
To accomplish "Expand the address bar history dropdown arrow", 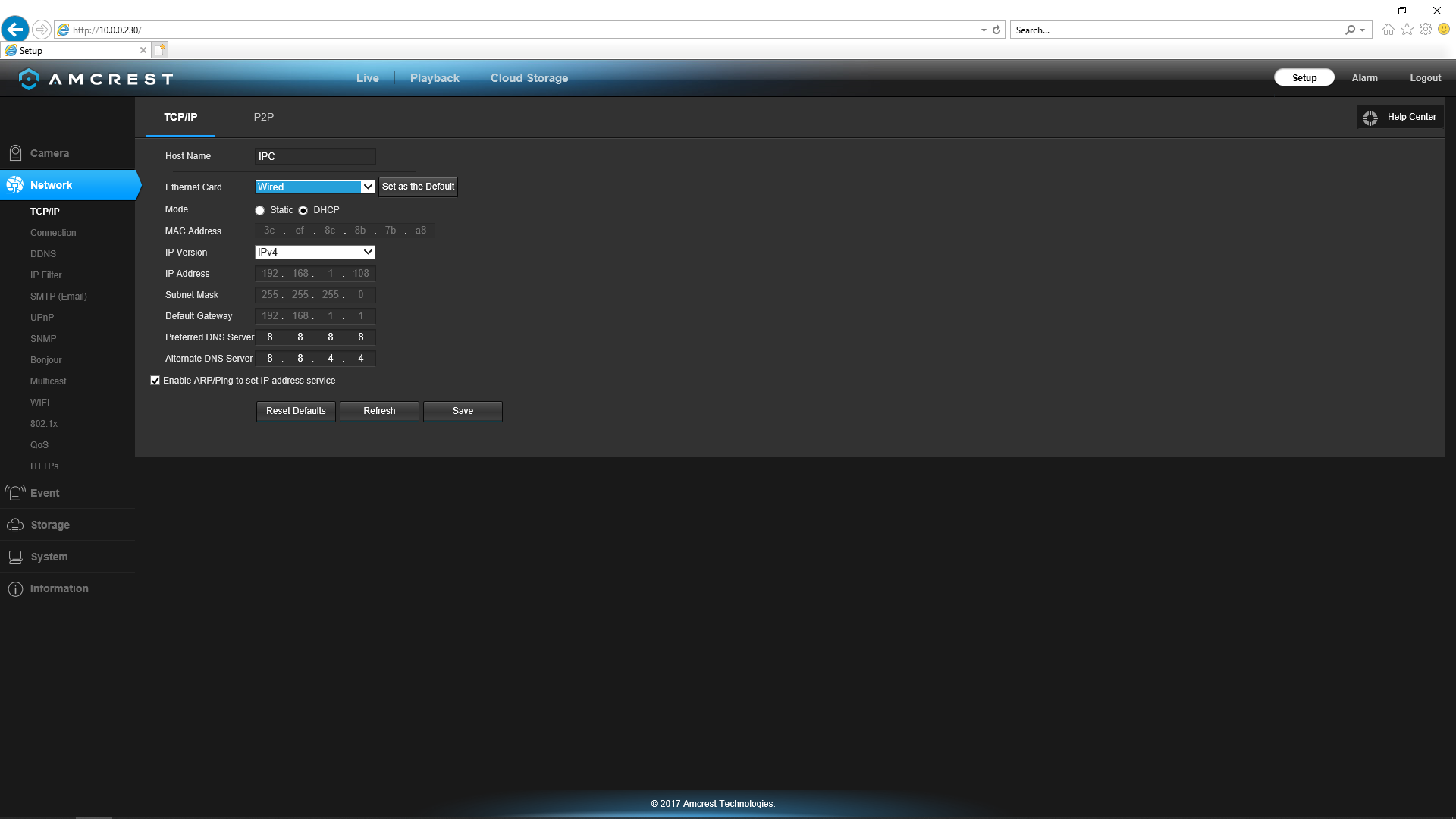I will tap(984, 30).
